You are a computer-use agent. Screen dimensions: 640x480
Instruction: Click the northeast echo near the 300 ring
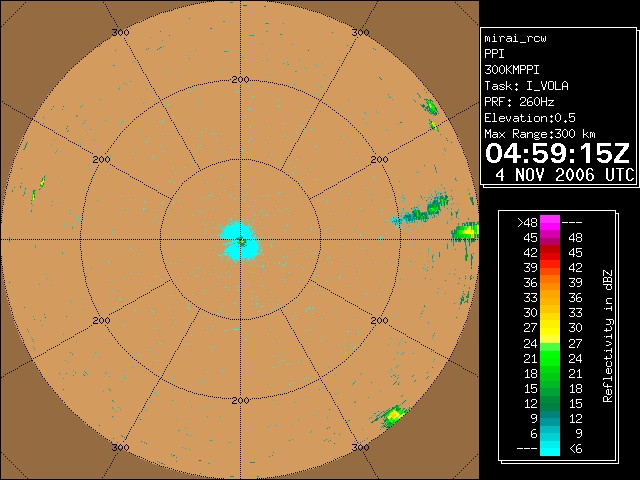click(x=429, y=106)
